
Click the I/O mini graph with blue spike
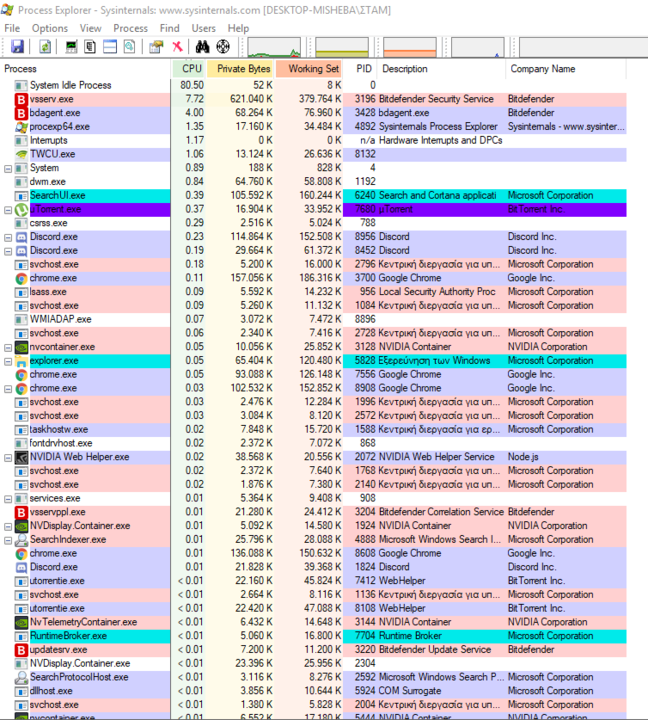point(478,47)
